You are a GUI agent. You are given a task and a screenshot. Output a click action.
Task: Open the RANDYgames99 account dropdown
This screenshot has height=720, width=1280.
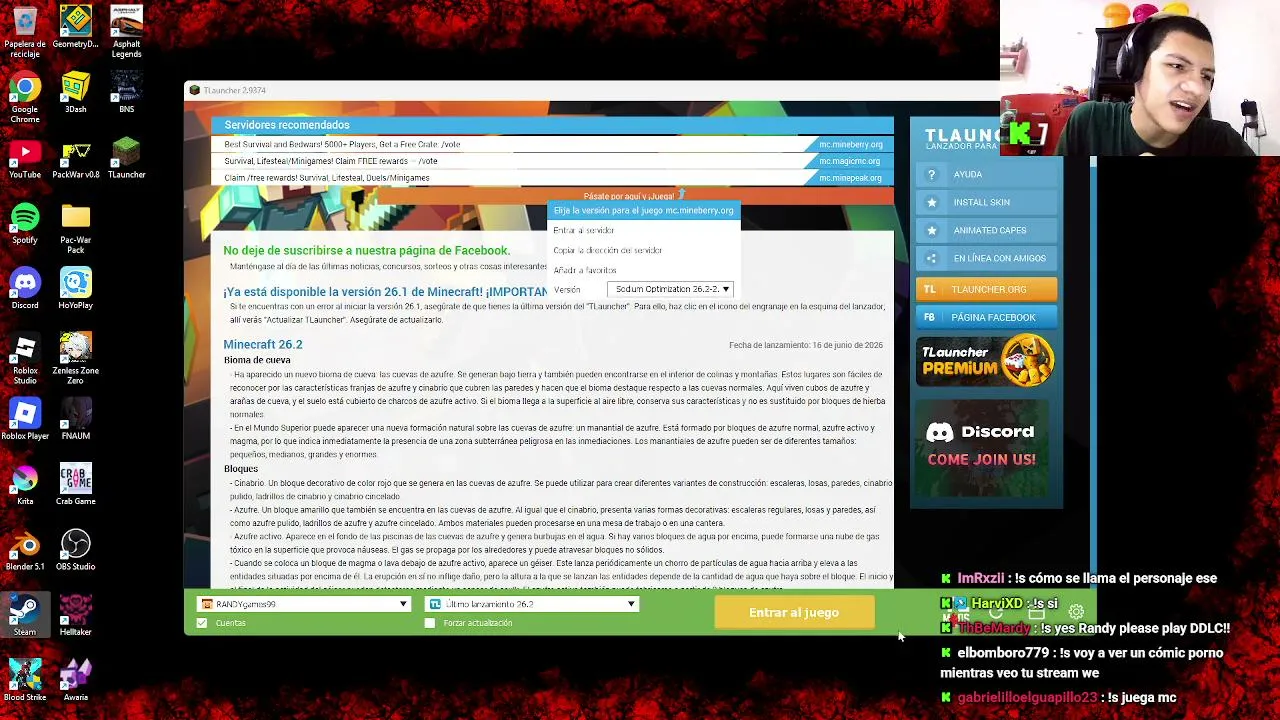point(304,604)
